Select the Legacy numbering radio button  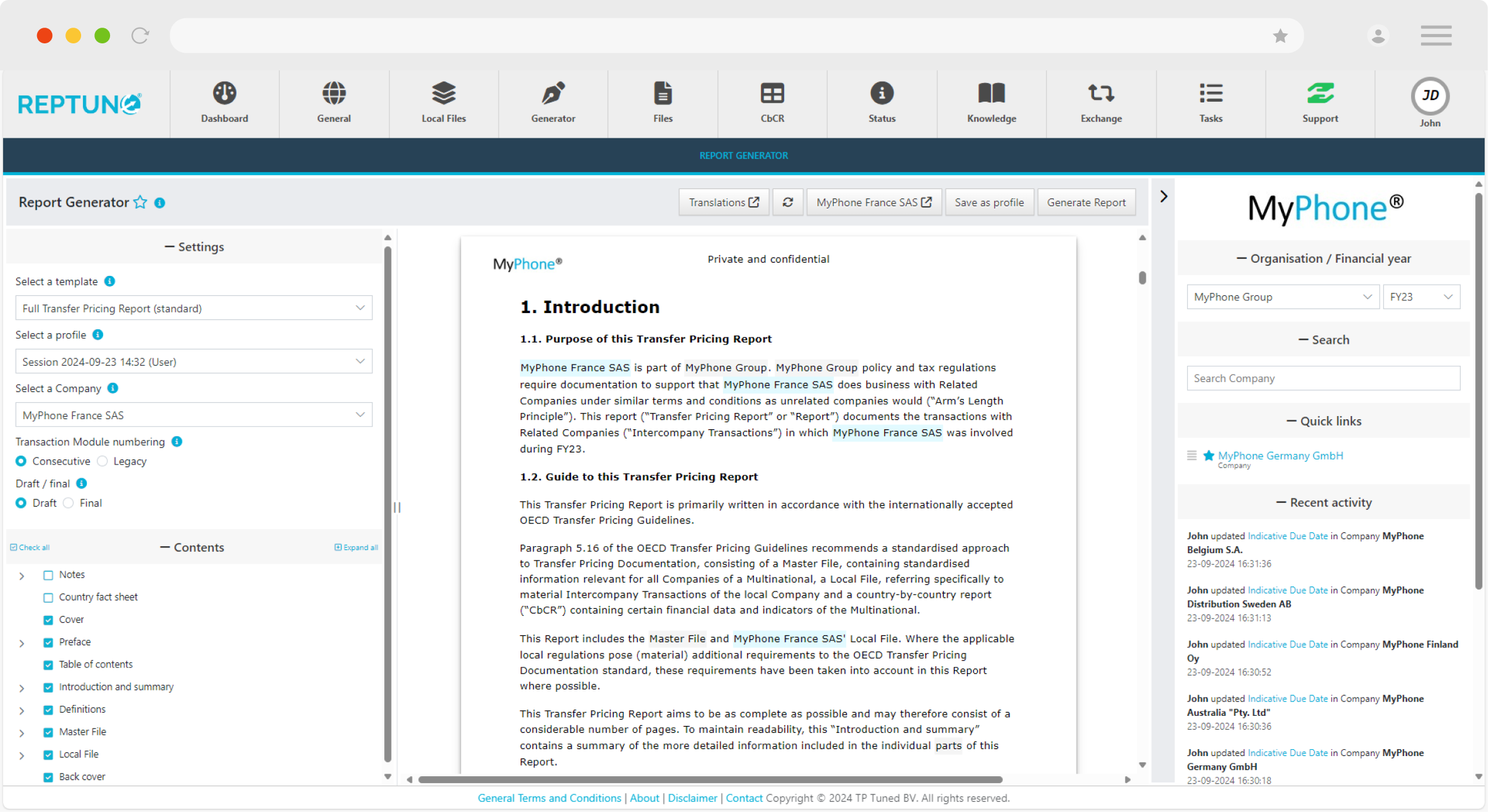pos(103,461)
